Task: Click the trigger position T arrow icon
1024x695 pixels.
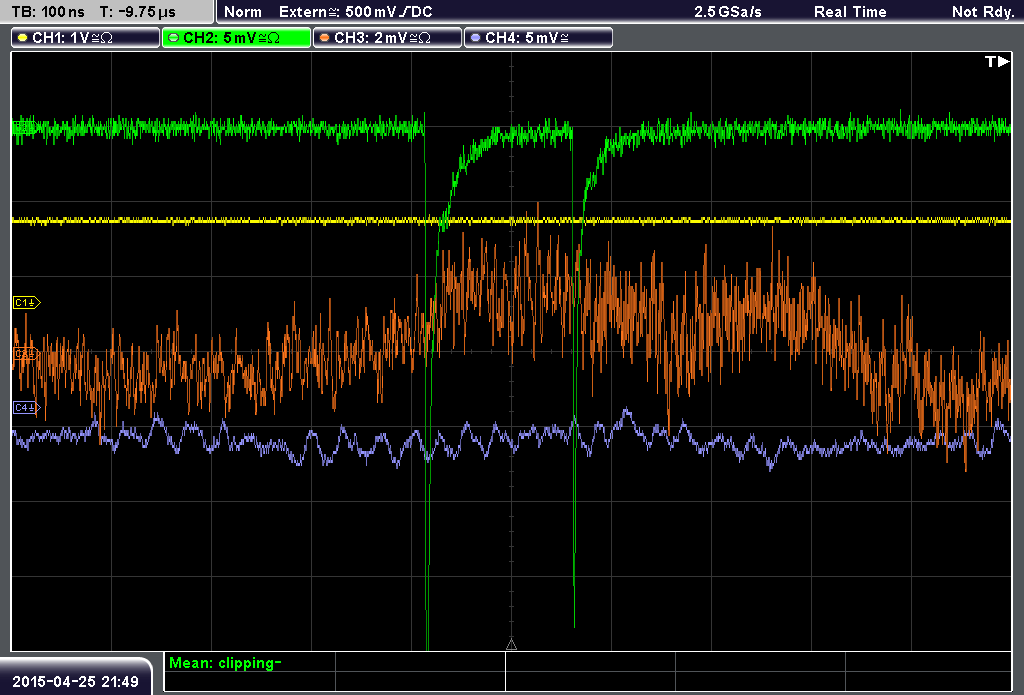Action: [997, 61]
